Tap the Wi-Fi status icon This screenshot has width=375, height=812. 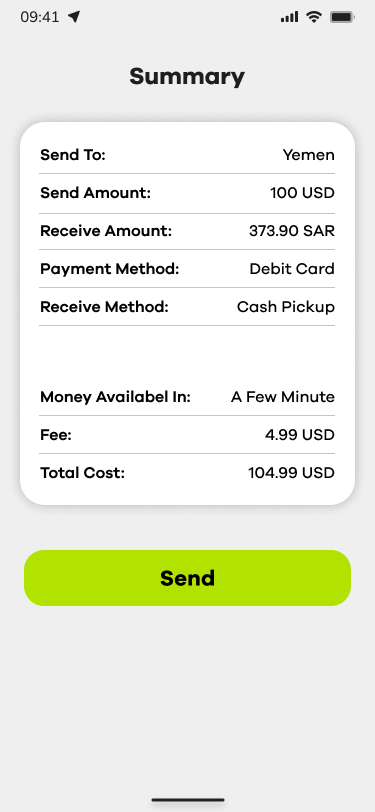point(313,17)
